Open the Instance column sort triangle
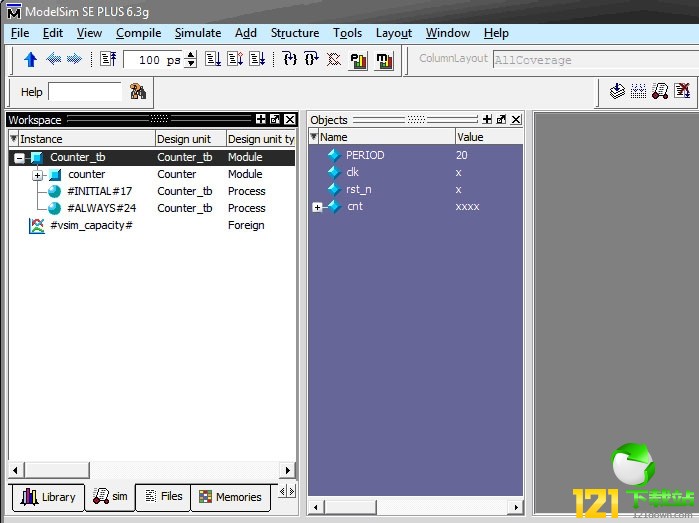This screenshot has height=523, width=699. pos(14,138)
